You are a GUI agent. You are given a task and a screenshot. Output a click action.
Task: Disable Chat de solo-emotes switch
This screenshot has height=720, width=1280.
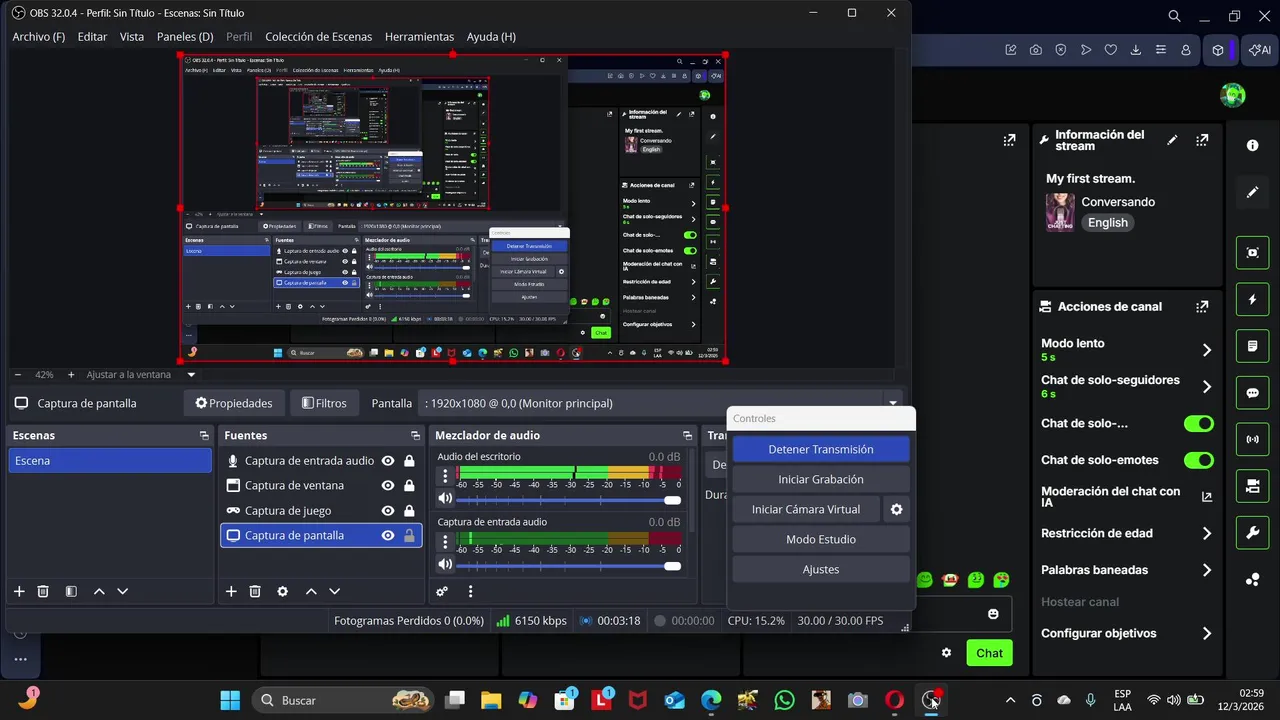(x=1198, y=460)
